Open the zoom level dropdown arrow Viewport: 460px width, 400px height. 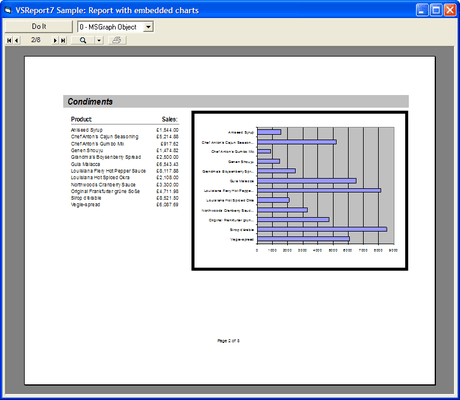99,40
